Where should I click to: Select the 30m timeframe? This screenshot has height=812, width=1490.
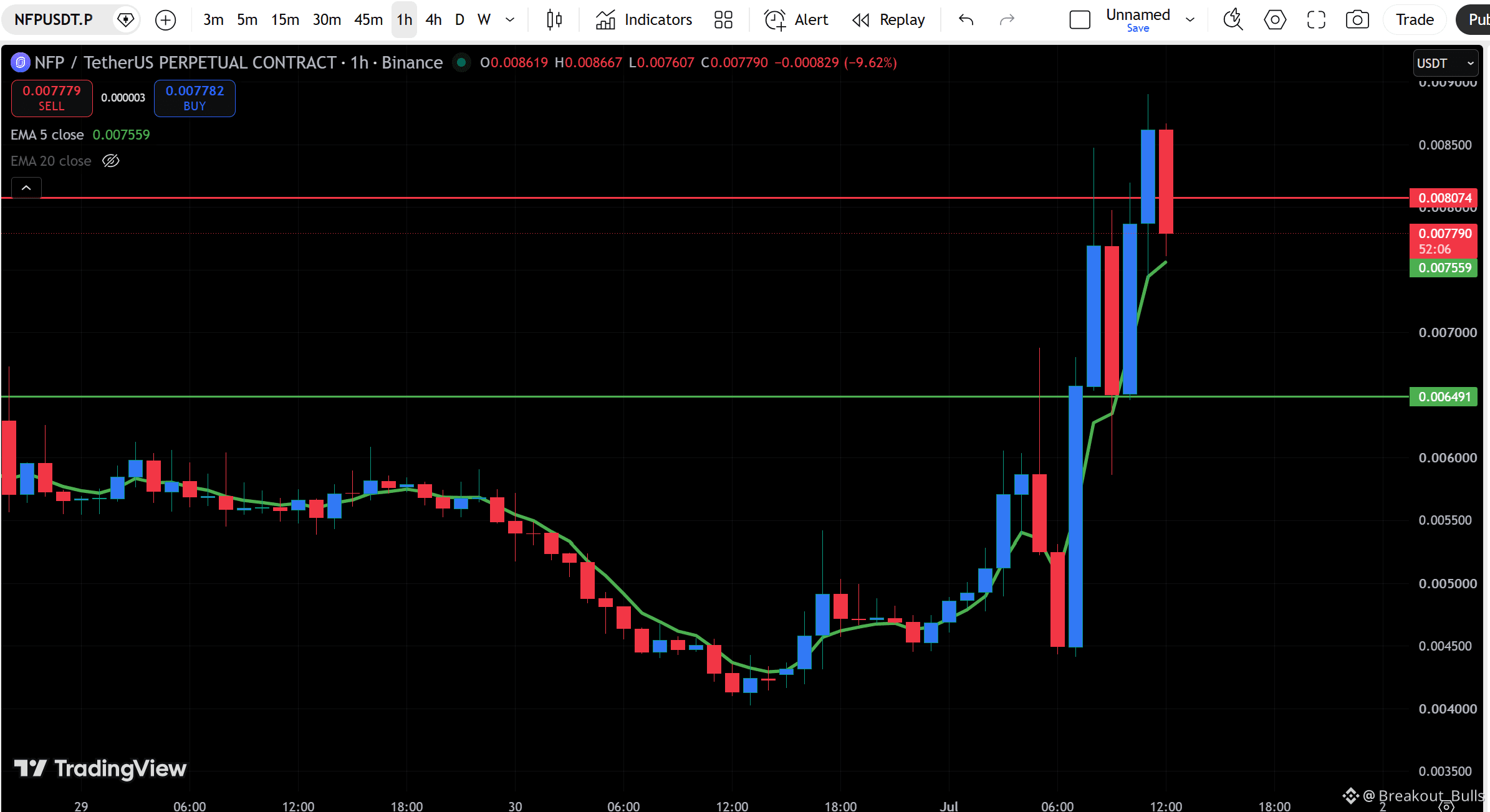(327, 20)
